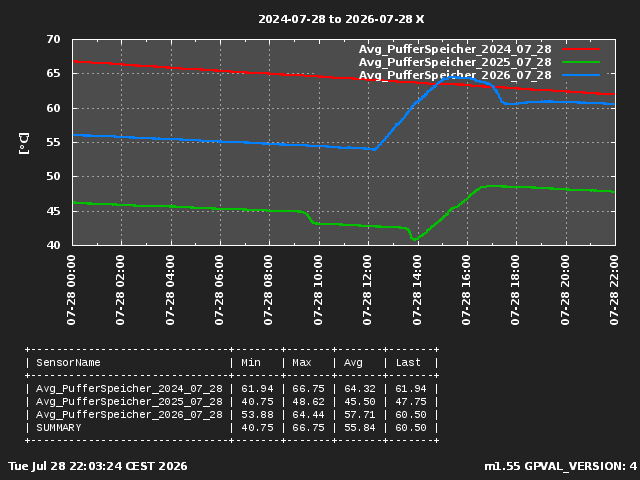Click SUMMARY Avg value 55.84
Screen dimensions: 640x480
pyautogui.click(x=360, y=428)
